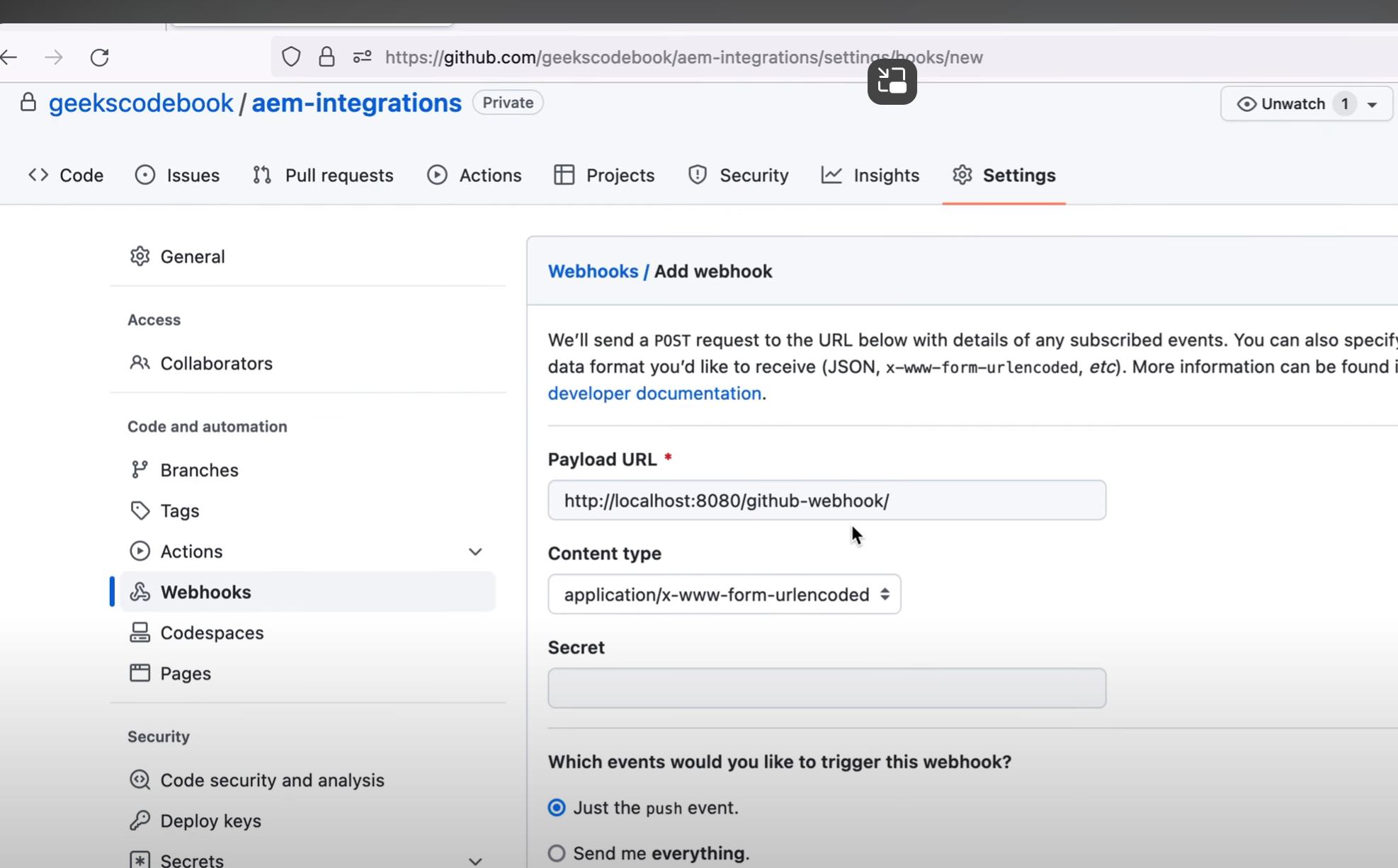1398x868 pixels.
Task: Open the aem-integrations repository link
Action: (357, 103)
